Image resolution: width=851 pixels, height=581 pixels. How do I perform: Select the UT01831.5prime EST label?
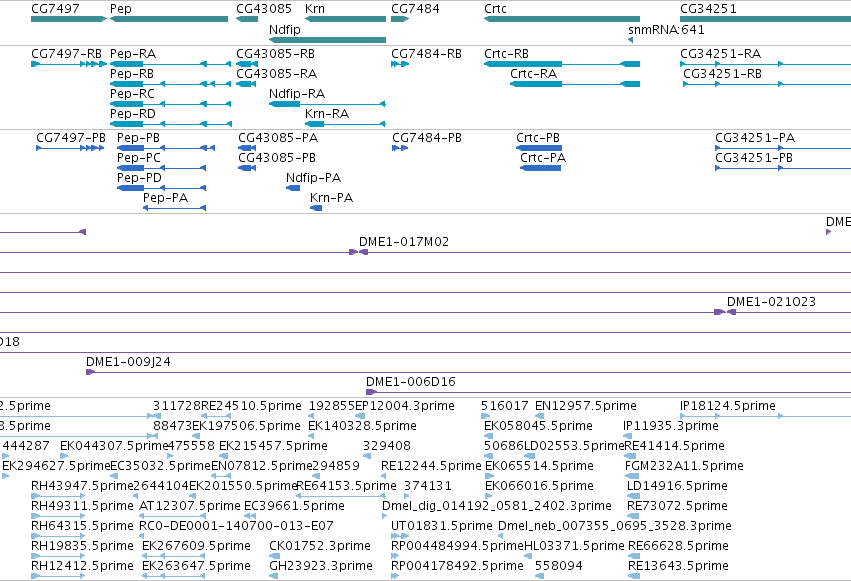coord(442,526)
